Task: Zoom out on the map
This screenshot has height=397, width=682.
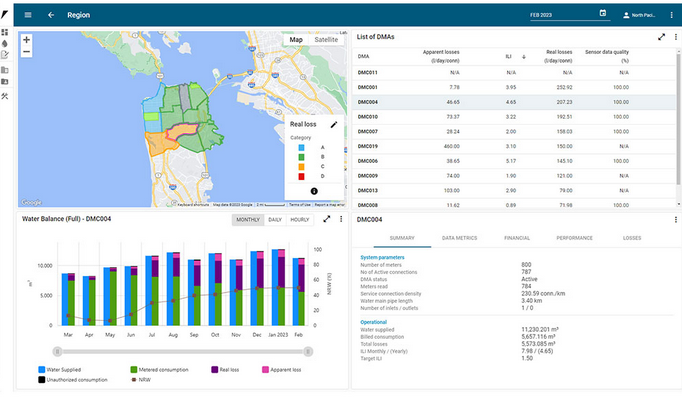Action: tap(27, 52)
